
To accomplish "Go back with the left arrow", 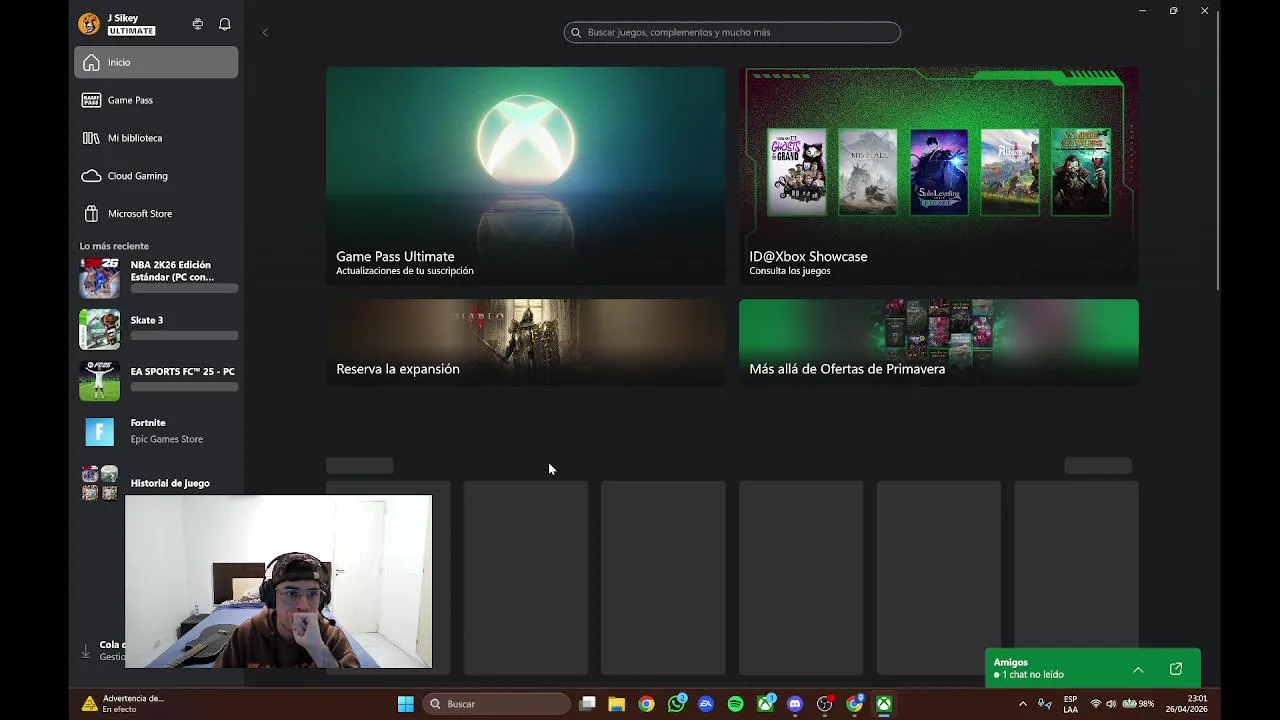I will point(265,32).
